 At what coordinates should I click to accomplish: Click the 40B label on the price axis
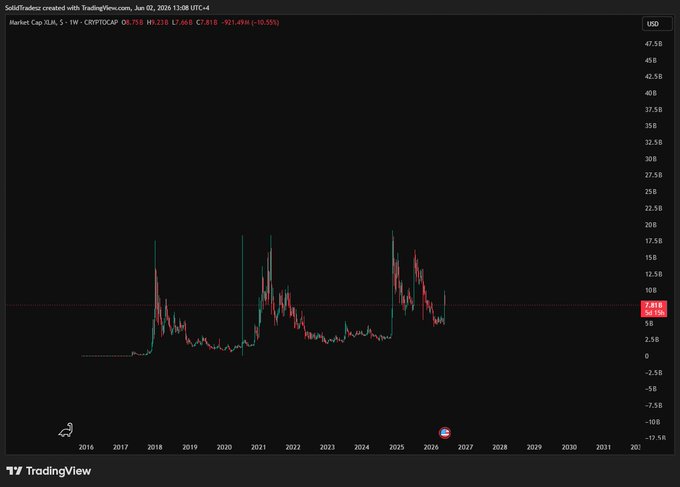(x=651, y=93)
